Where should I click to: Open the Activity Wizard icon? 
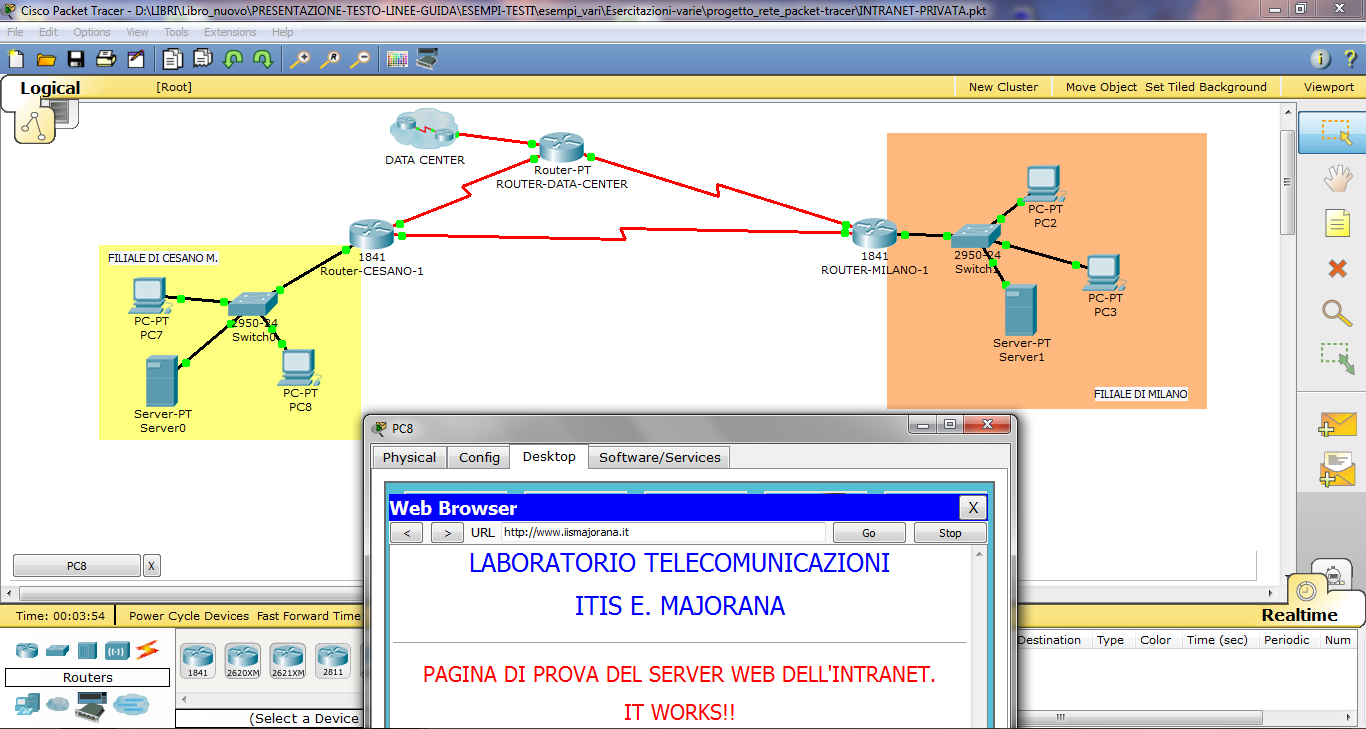coord(136,59)
